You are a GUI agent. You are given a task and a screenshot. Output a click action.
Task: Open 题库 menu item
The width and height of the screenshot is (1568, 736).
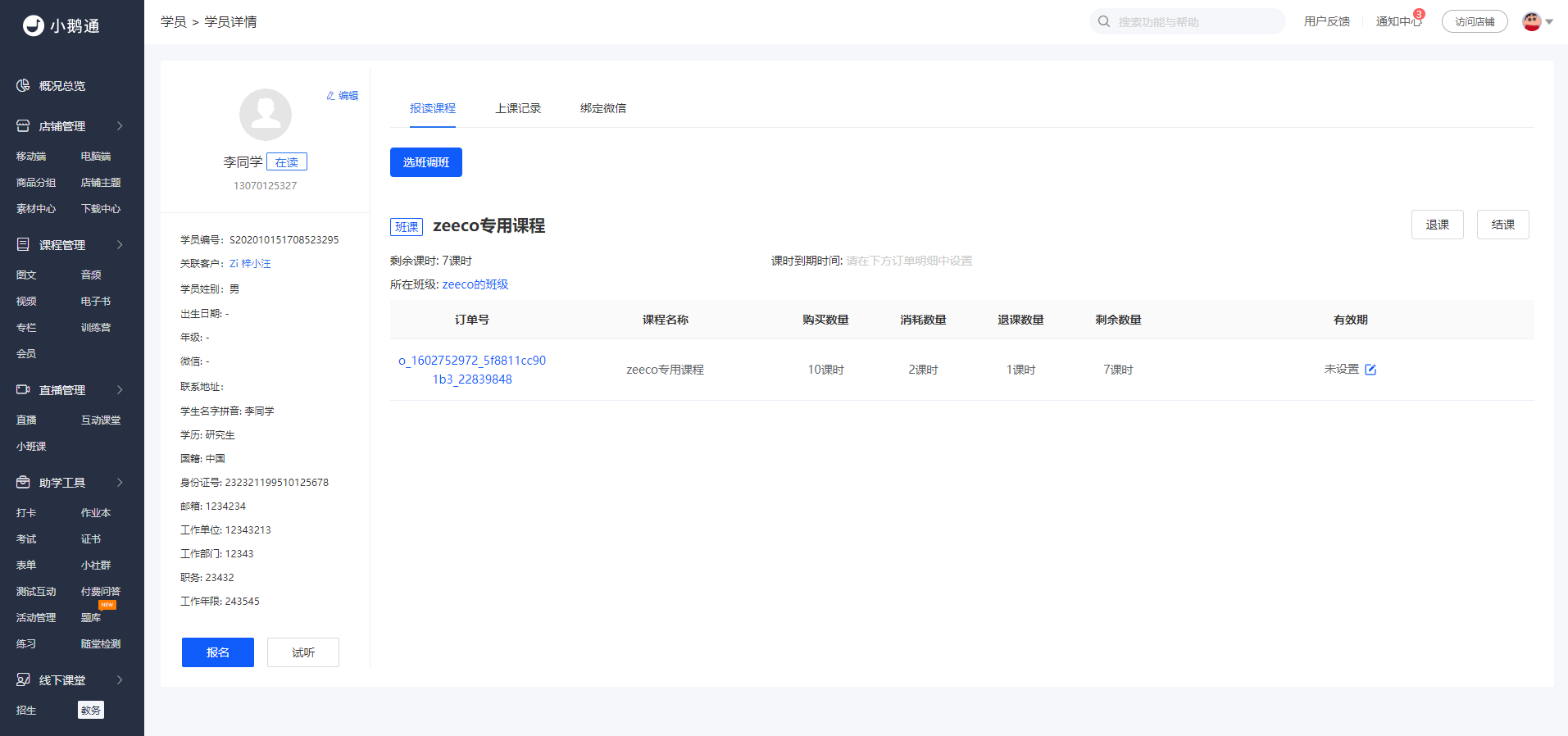pyautogui.click(x=91, y=617)
